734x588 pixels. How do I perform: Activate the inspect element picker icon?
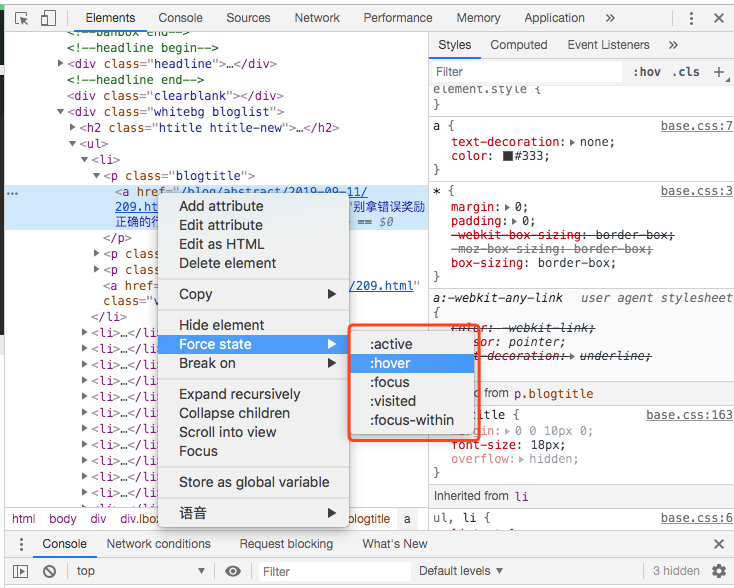click(x=22, y=18)
